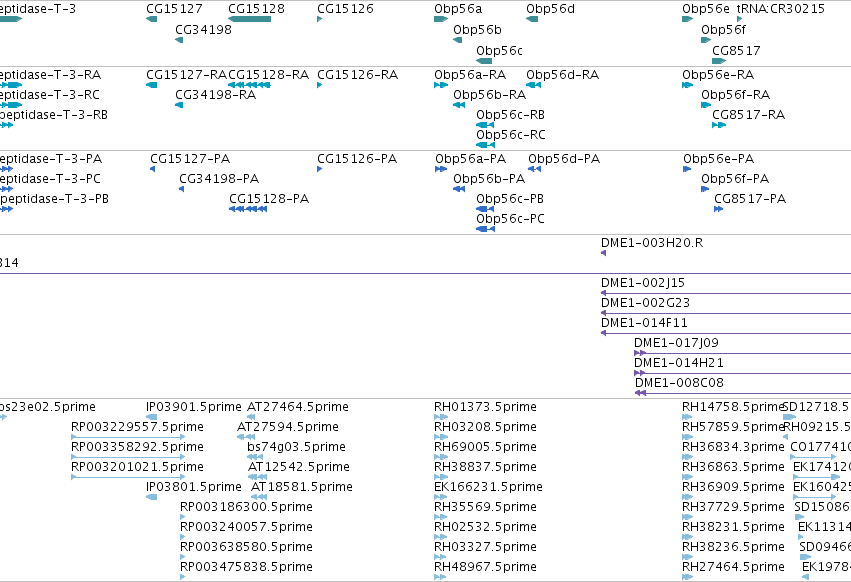Click the RP003229557.5prime EST label
The width and height of the screenshot is (851, 582).
pyautogui.click(x=137, y=427)
